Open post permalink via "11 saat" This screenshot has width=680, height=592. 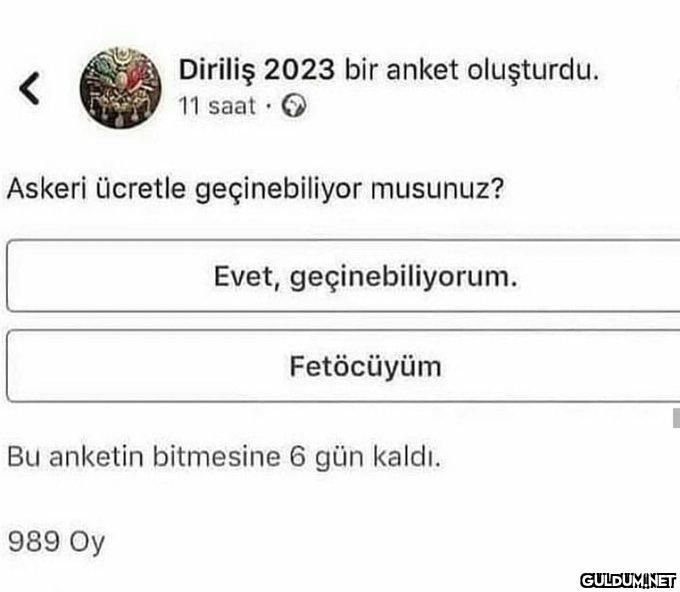click(x=217, y=106)
